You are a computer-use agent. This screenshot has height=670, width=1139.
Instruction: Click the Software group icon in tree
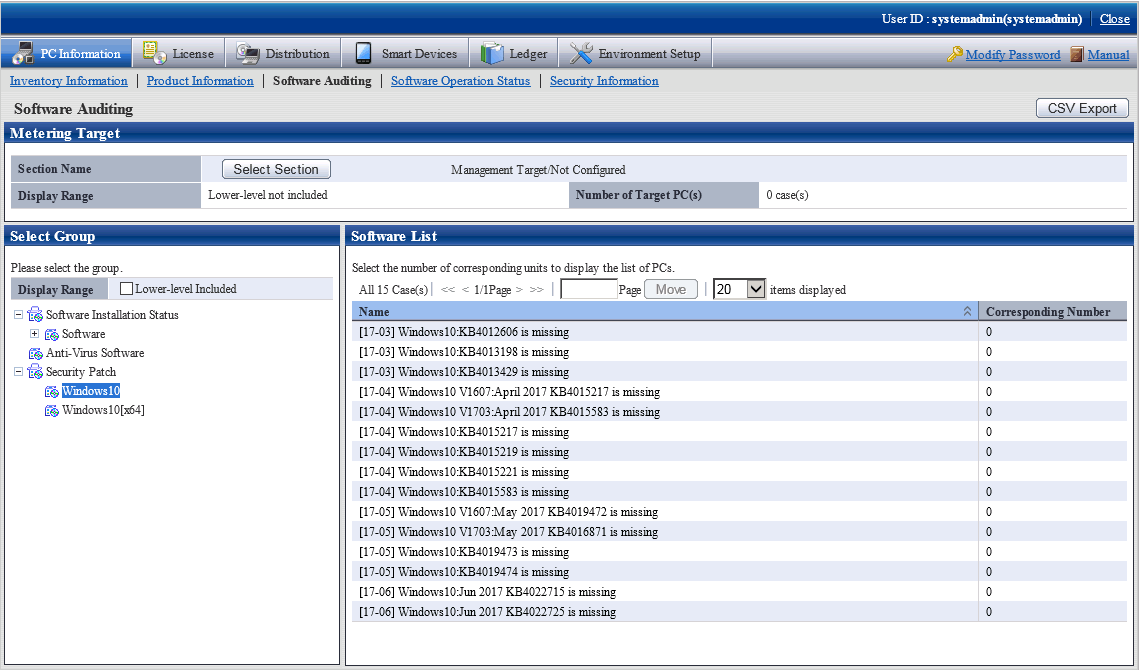(52, 334)
